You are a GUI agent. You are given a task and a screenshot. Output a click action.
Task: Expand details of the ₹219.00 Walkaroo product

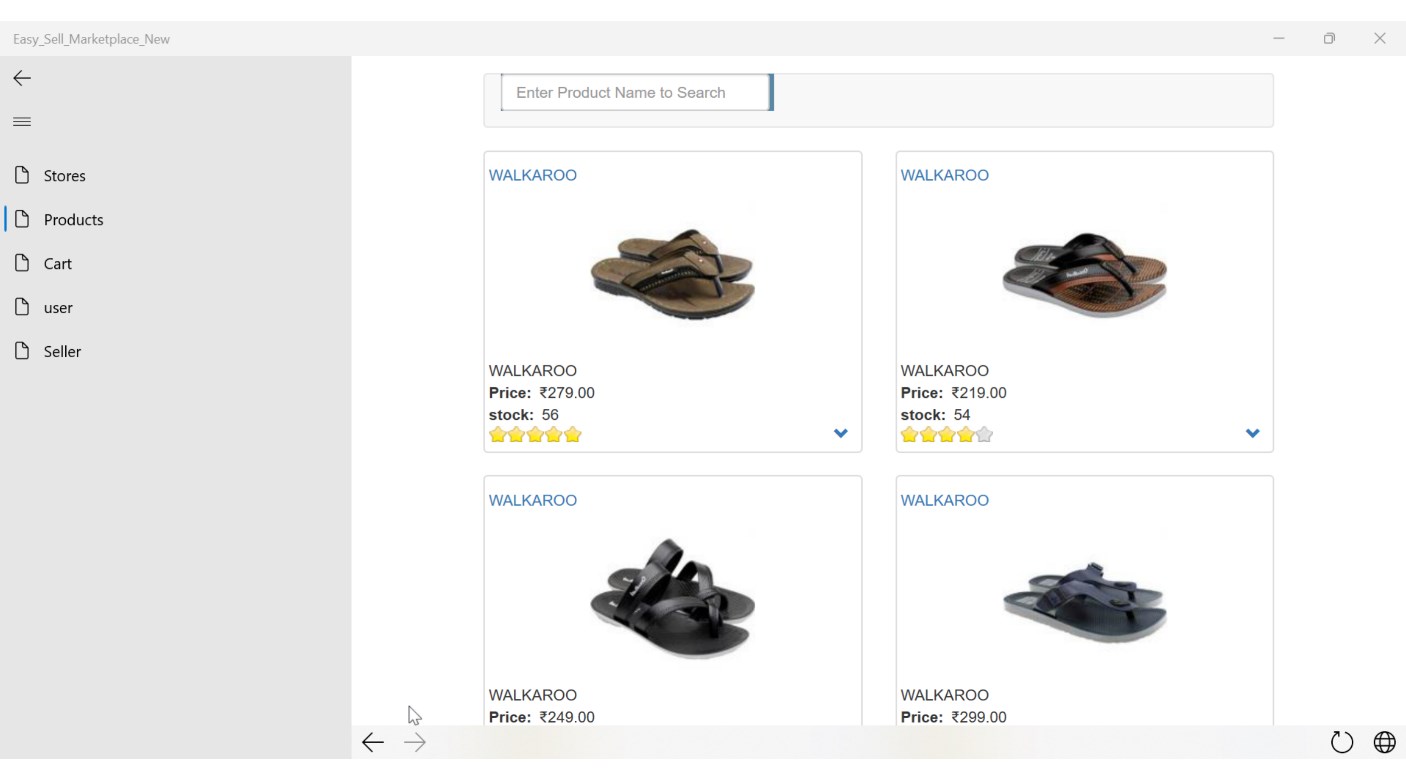1252,434
